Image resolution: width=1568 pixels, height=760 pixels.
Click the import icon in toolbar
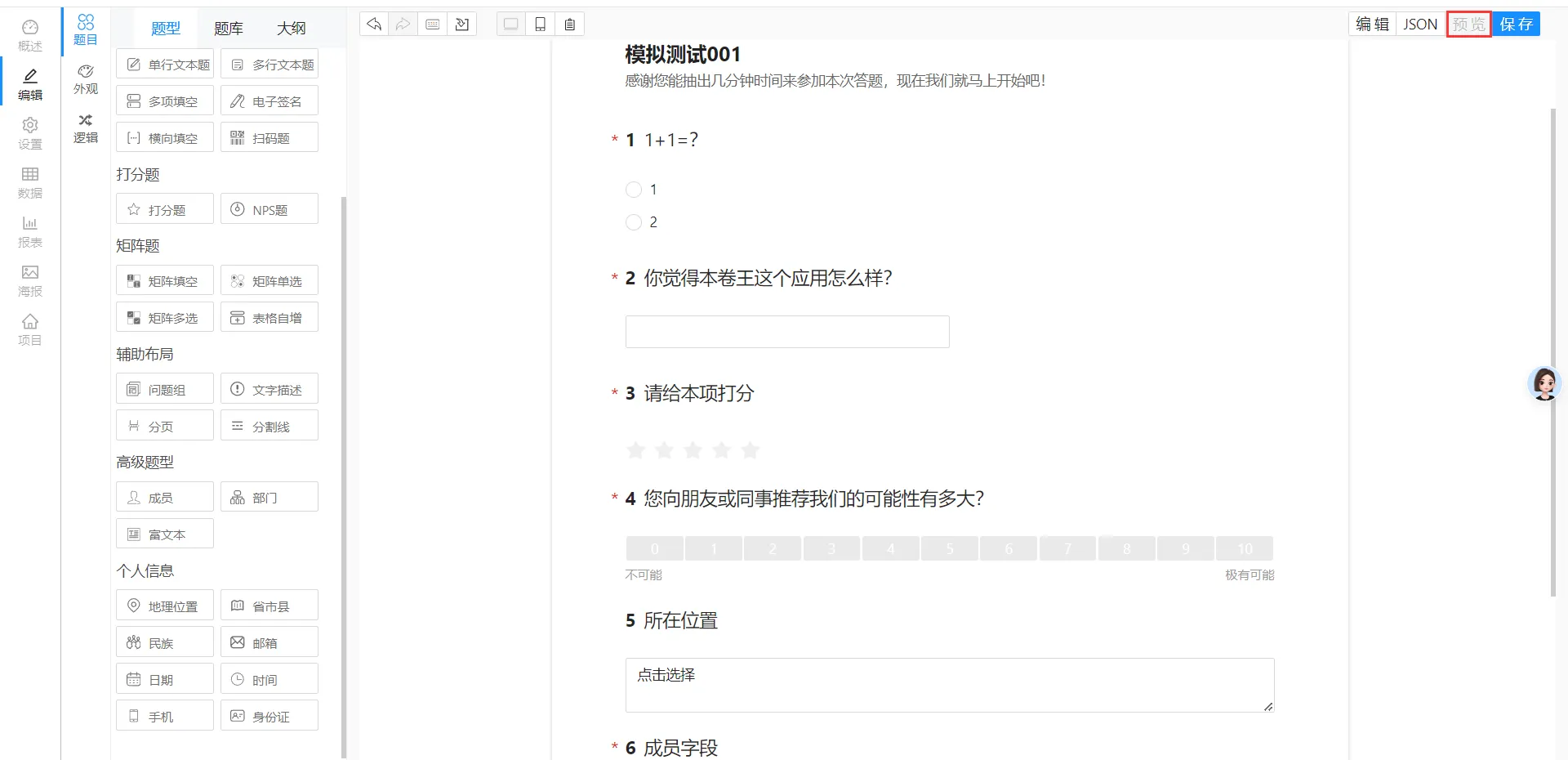coord(462,25)
